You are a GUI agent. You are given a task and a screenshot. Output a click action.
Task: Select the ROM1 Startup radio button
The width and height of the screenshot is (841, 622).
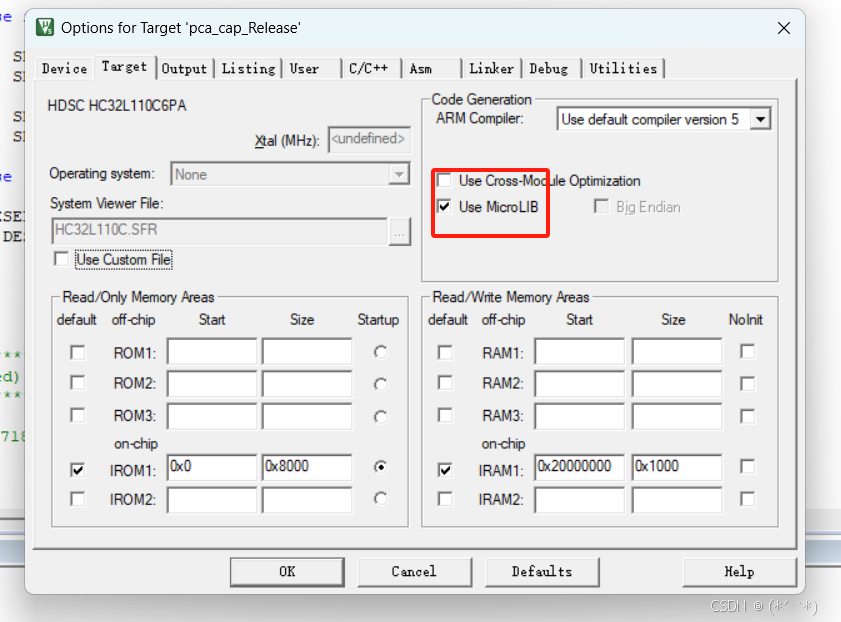380,352
